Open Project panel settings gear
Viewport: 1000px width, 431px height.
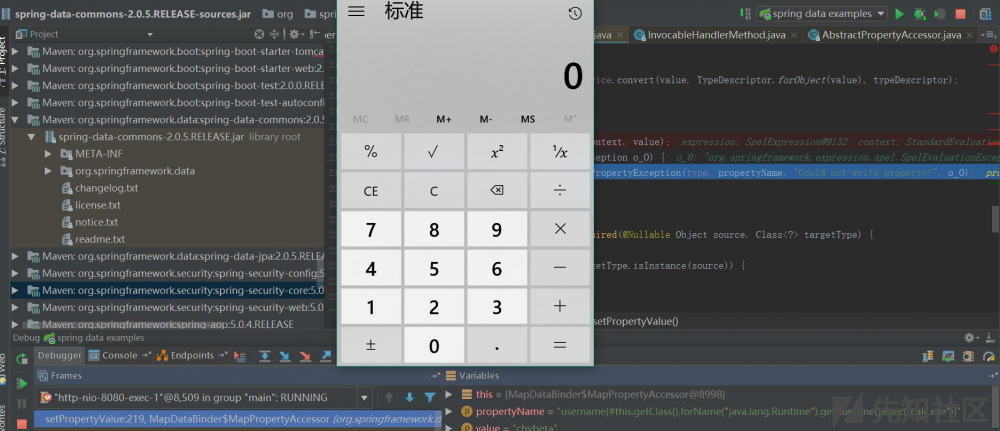click(x=295, y=34)
